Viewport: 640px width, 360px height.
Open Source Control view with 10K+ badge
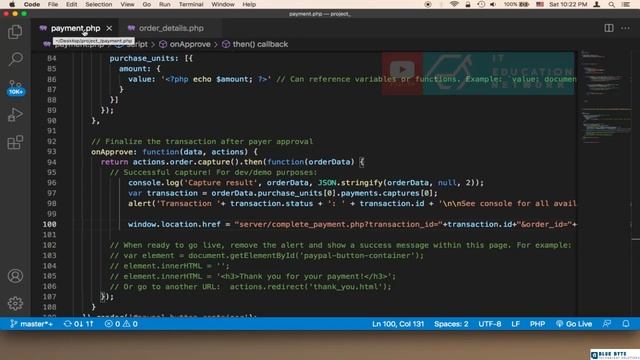point(15,87)
